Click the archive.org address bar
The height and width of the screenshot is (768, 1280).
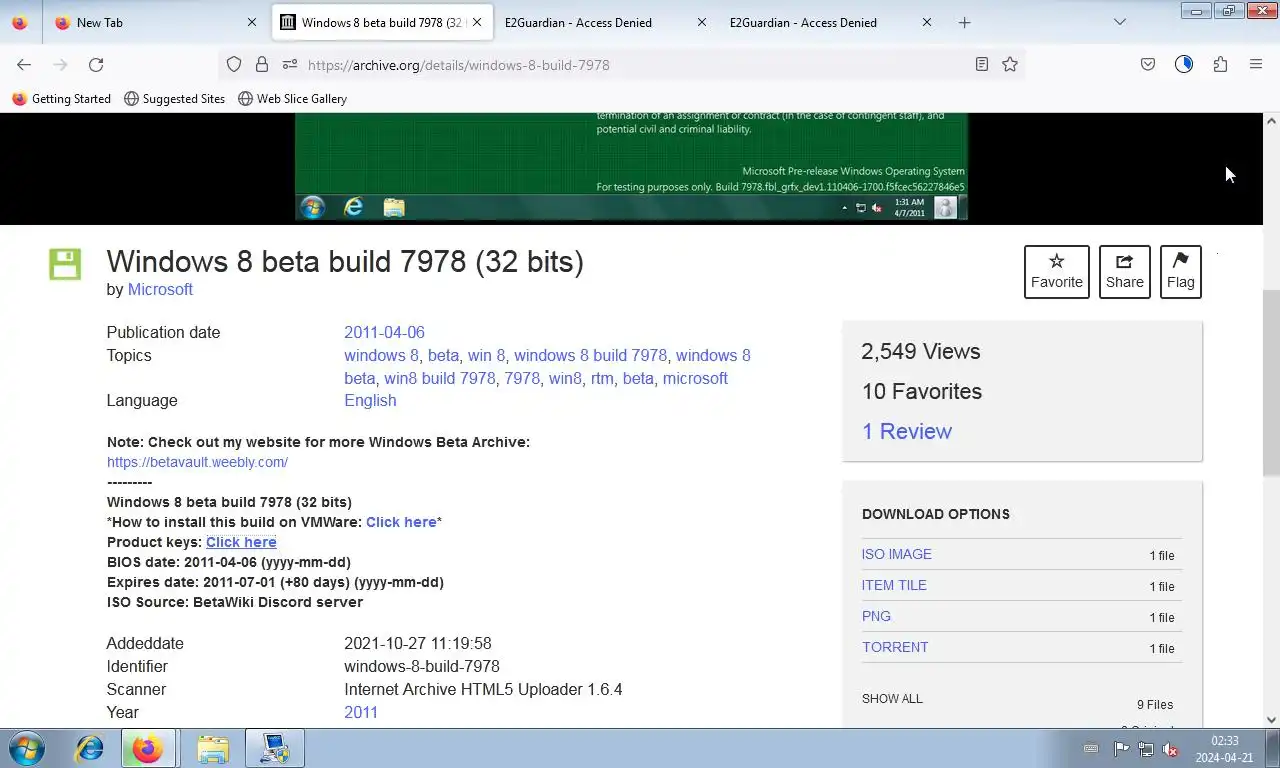pyautogui.click(x=620, y=65)
